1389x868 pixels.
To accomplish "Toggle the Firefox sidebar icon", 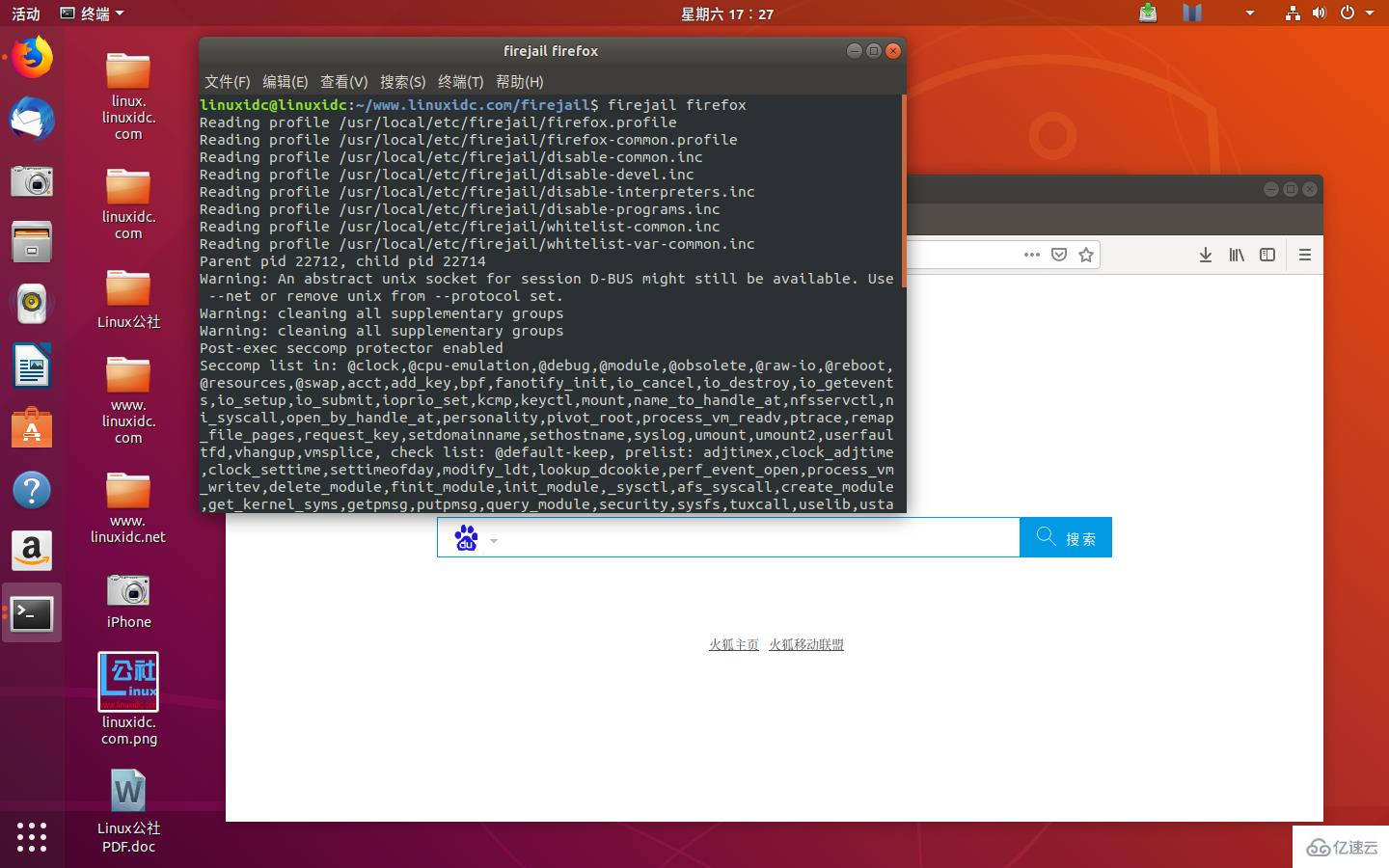I will pyautogui.click(x=1267, y=255).
